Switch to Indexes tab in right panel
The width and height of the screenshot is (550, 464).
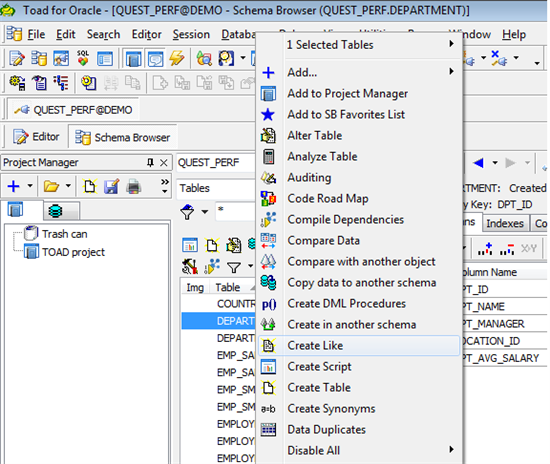pos(505,223)
